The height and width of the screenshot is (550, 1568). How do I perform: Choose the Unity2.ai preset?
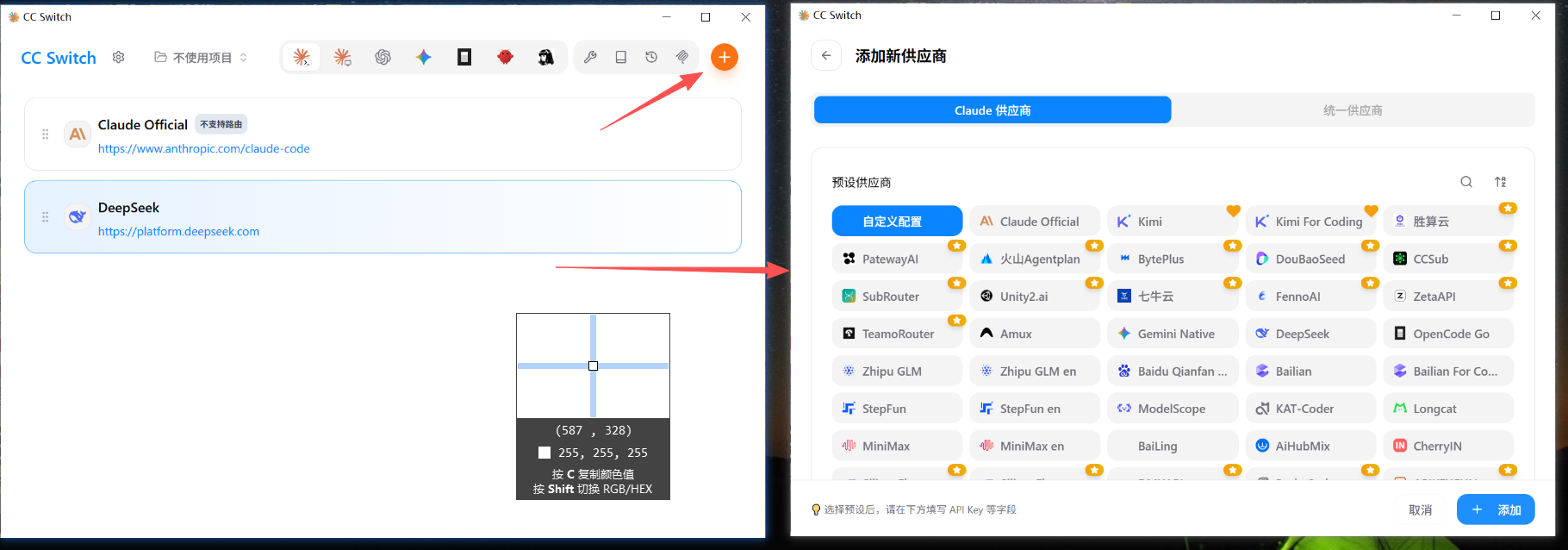pos(1035,296)
